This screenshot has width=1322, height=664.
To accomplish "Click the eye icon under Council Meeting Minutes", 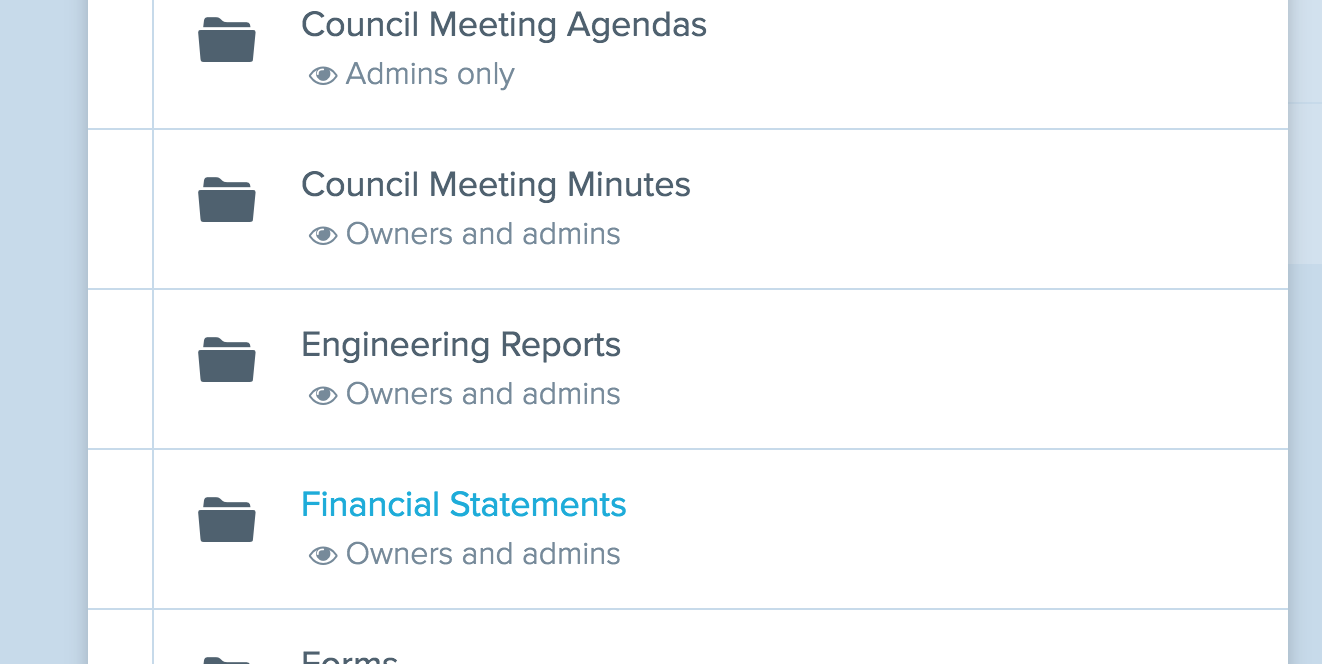I will 323,235.
